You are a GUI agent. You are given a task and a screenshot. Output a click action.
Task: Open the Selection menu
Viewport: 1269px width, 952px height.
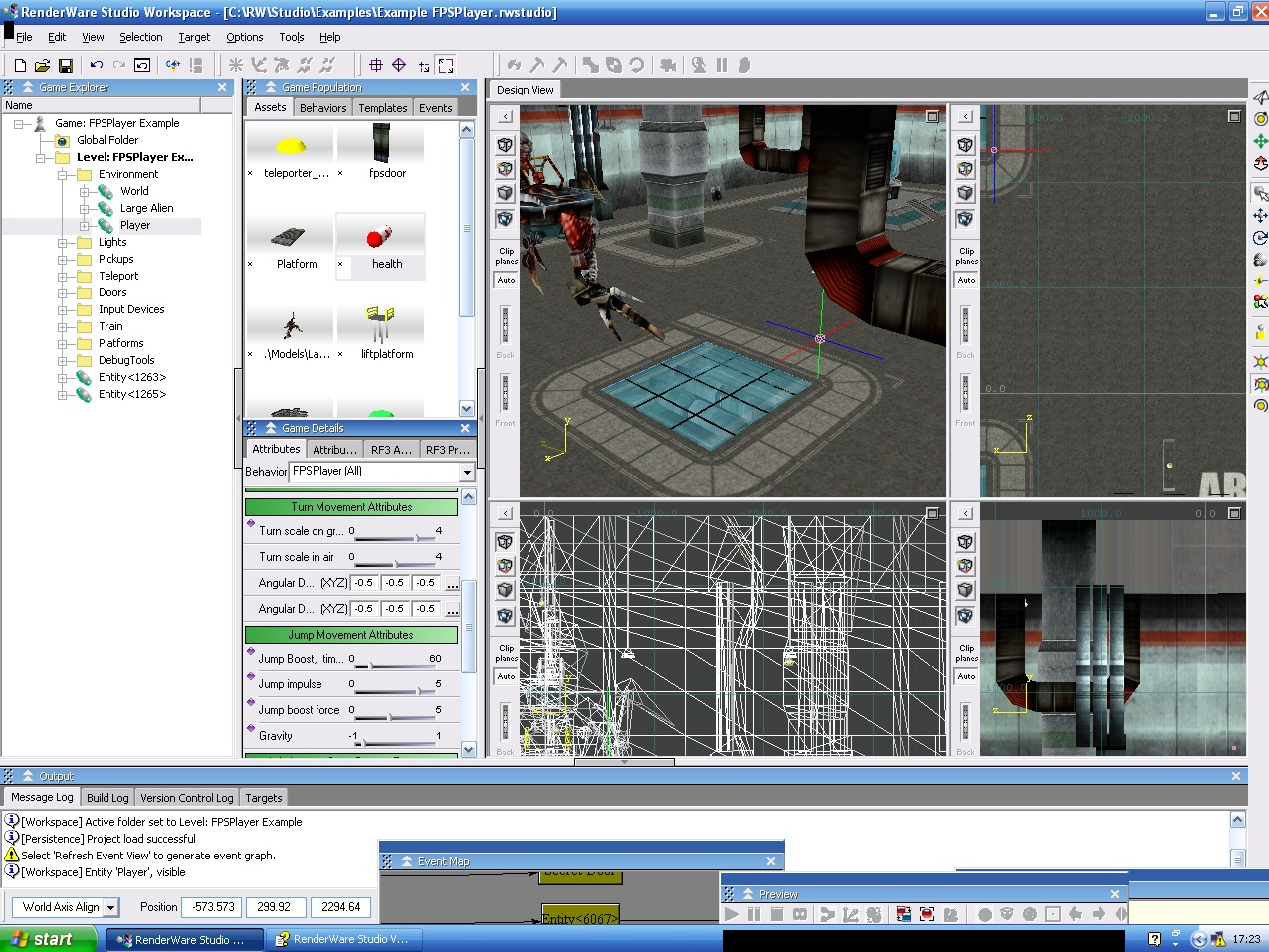coord(140,37)
